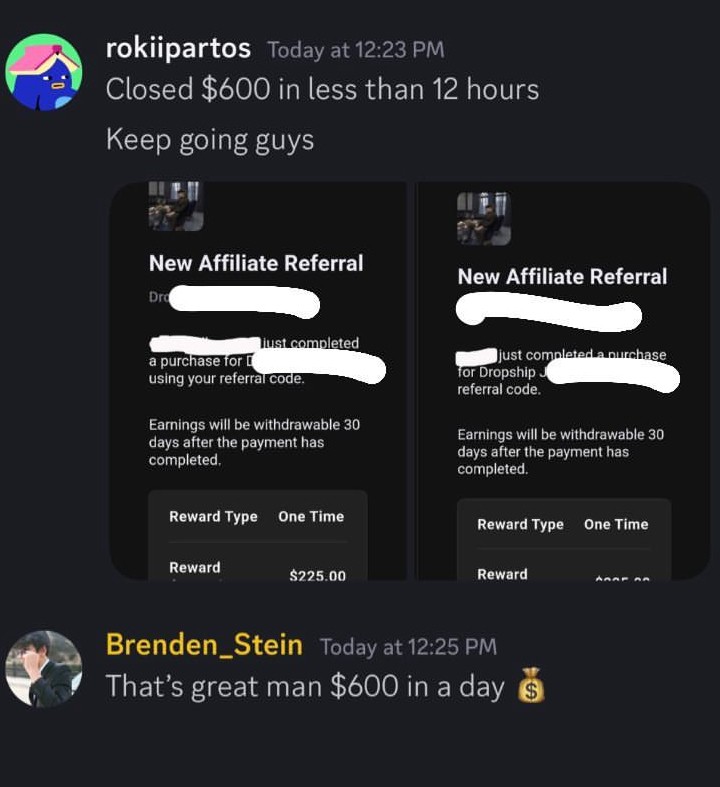Click the left 'New Affiliate Referral' heading
The width and height of the screenshot is (720, 787).
point(256,263)
